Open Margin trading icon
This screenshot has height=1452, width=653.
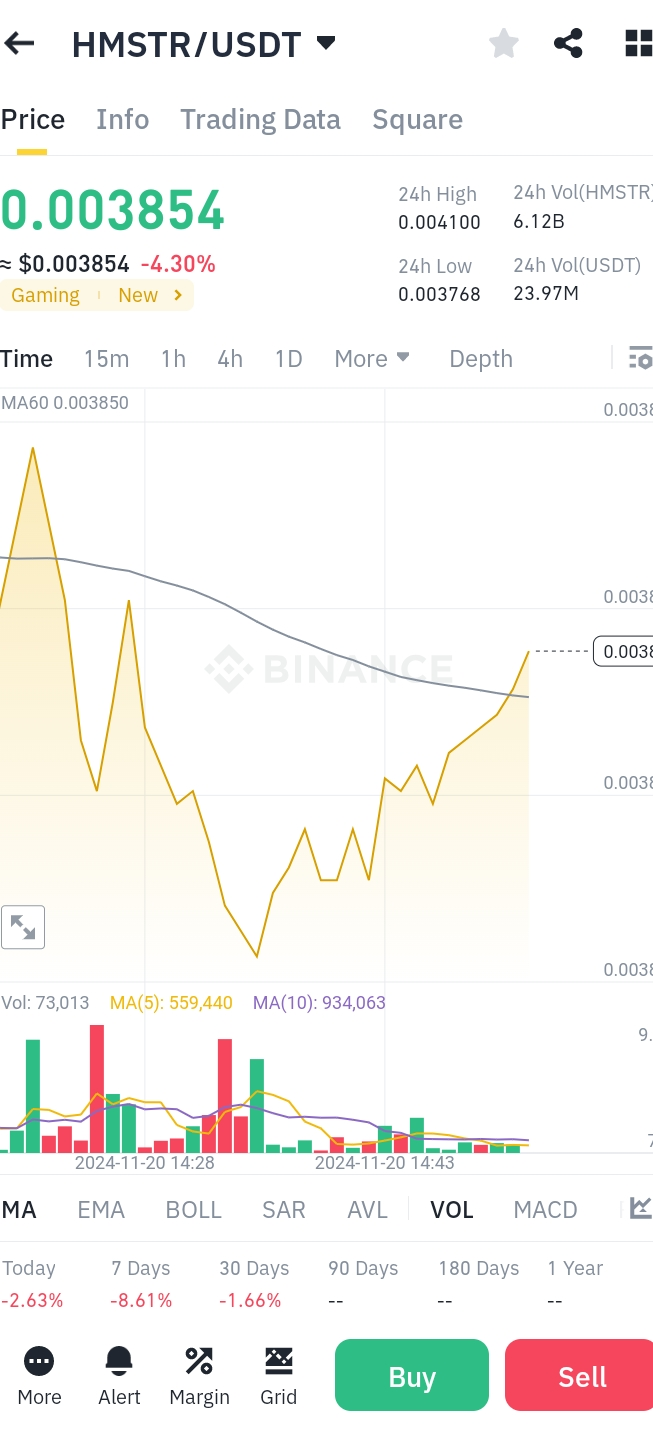click(x=199, y=1375)
